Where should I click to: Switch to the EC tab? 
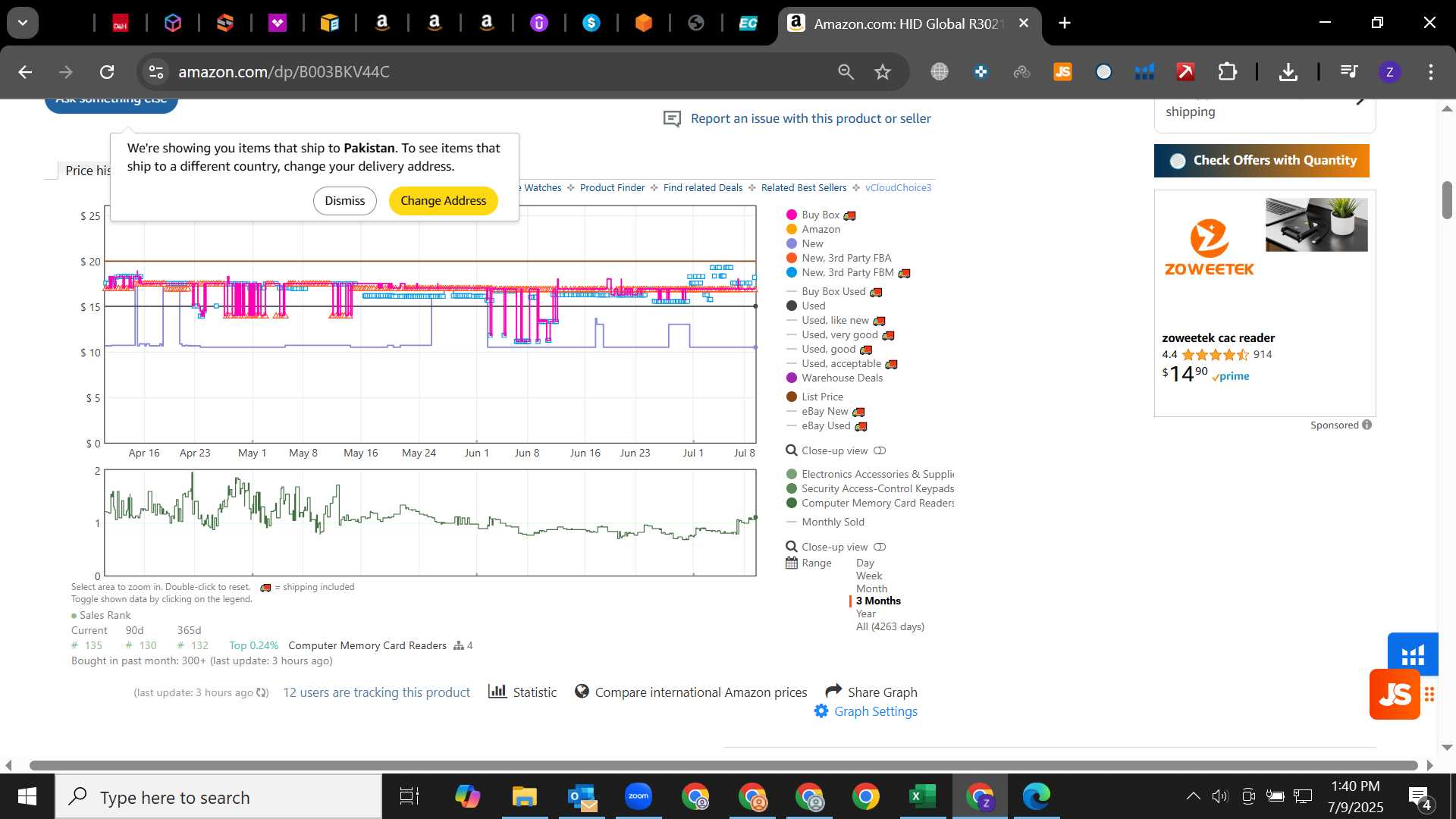point(748,24)
